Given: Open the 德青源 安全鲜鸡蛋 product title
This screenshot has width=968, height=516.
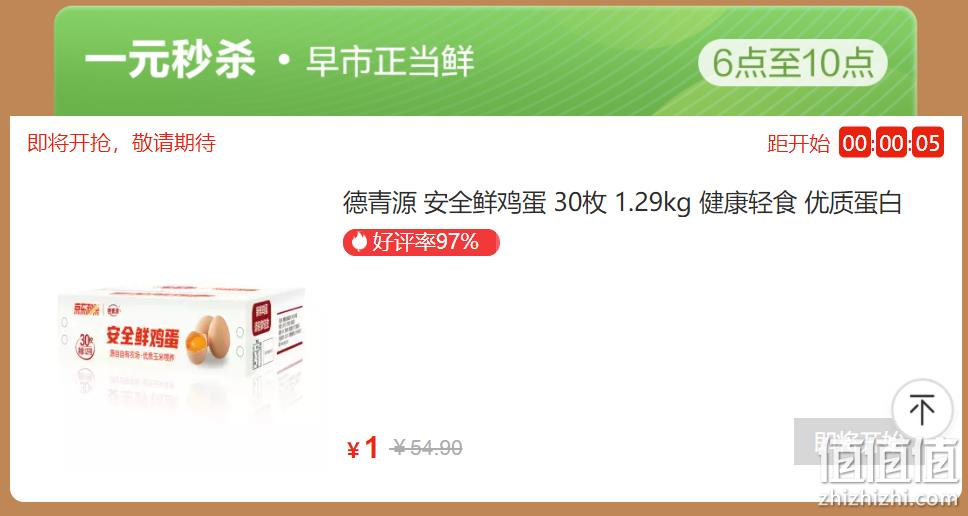Looking at the screenshot, I should [622, 203].
